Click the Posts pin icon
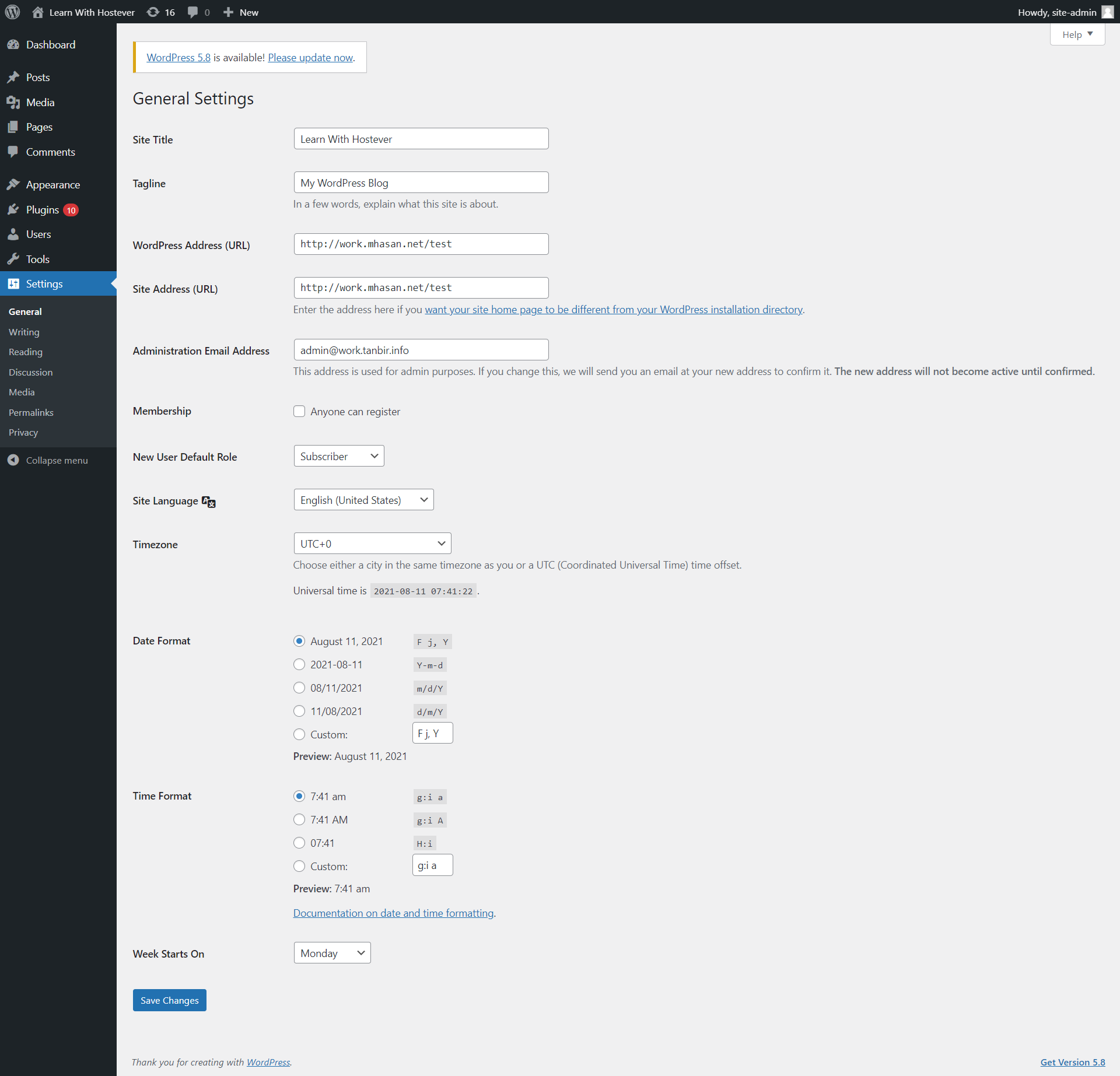This screenshot has width=1120, height=1076. coord(13,77)
